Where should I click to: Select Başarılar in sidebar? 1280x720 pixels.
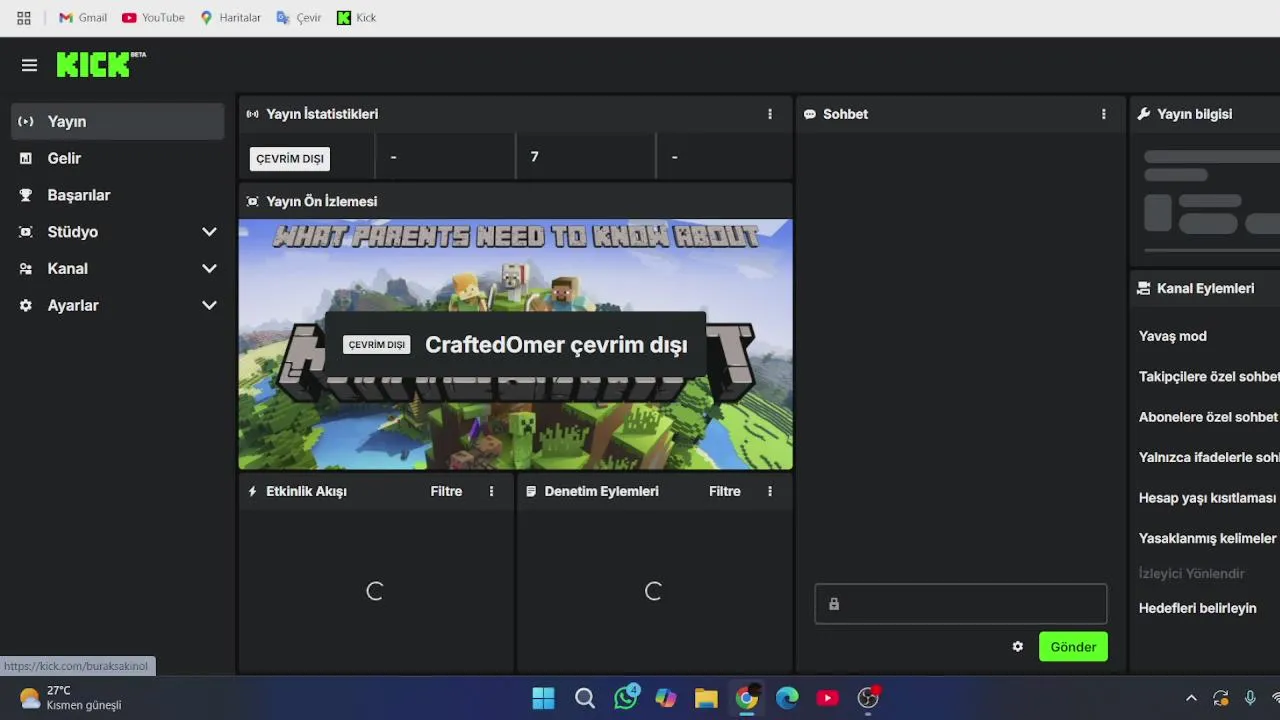pyautogui.click(x=118, y=195)
